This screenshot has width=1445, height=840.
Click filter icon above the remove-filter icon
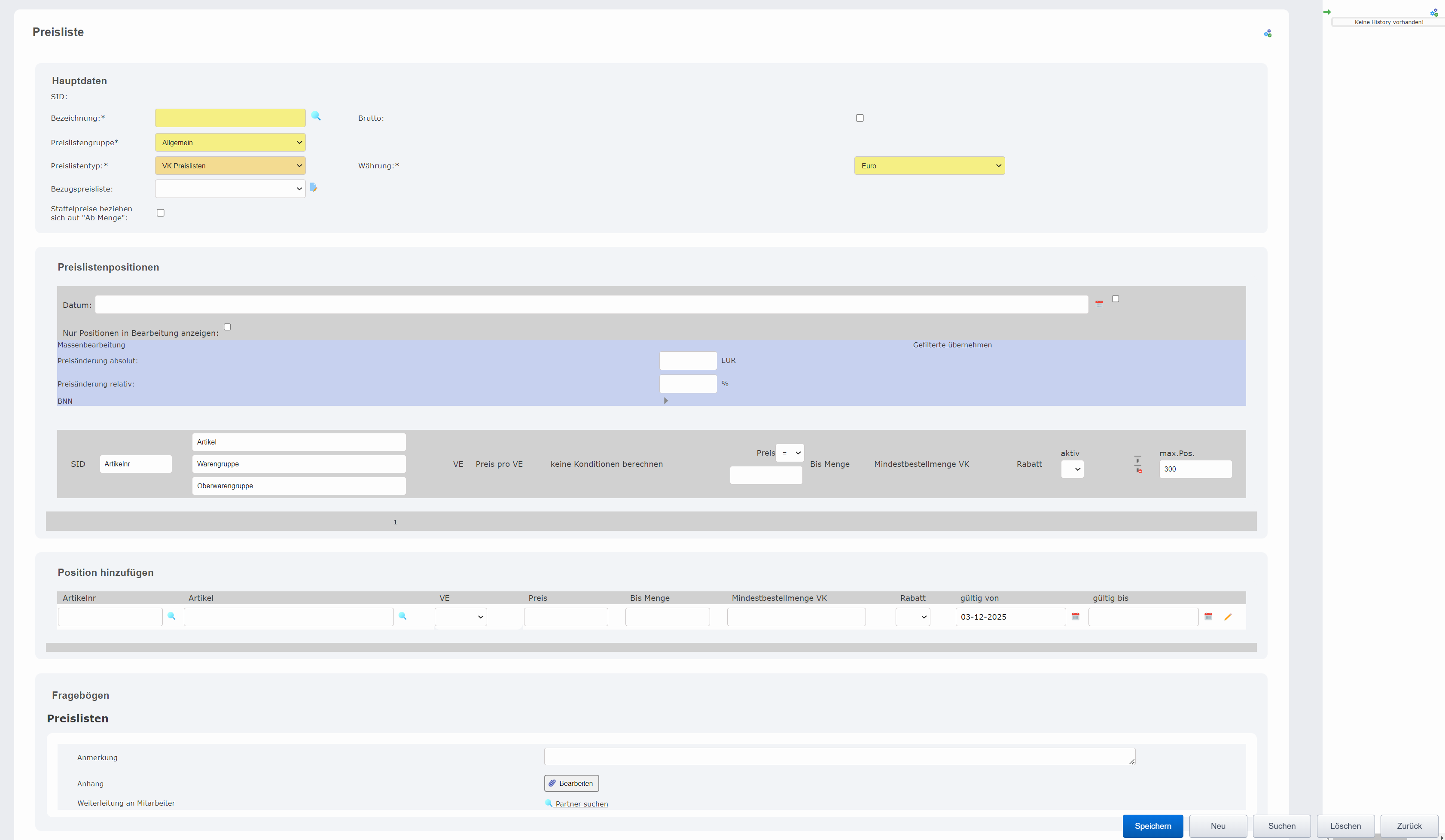pyautogui.click(x=1137, y=459)
